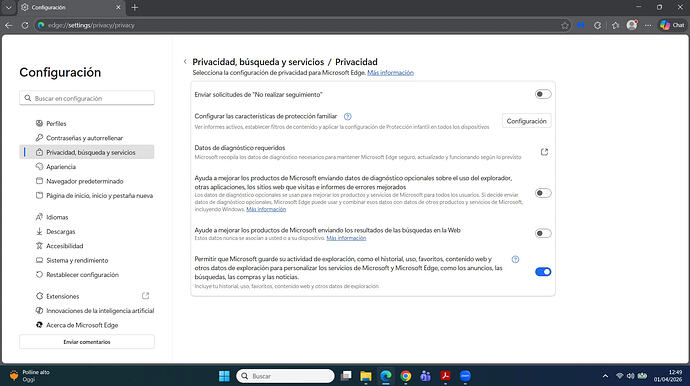Open Perfiles settings section
Screen dimensions: 690x386
[87, 124]
